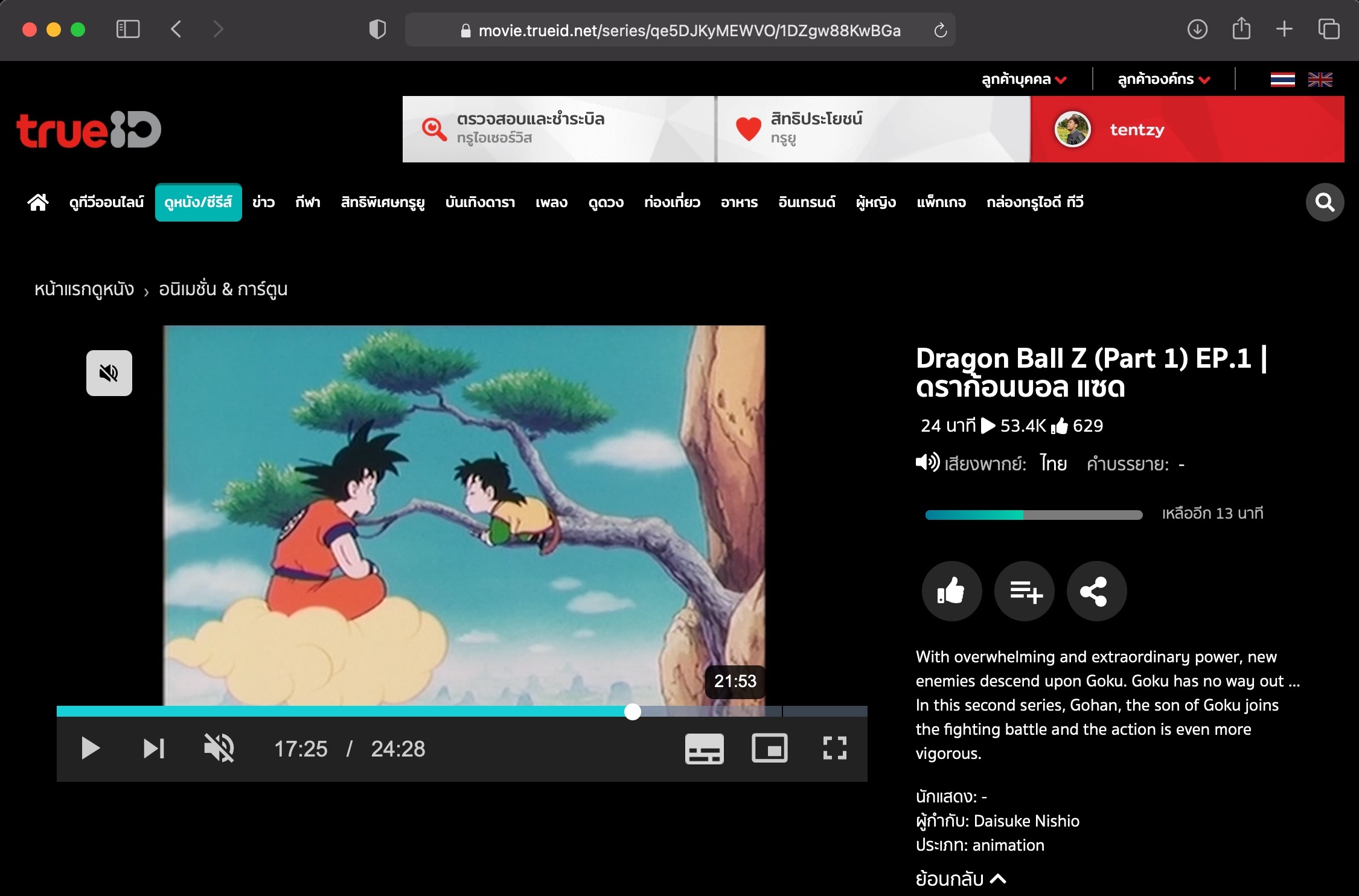Image resolution: width=1359 pixels, height=896 pixels.
Task: Like the episode with thumbs-up button
Action: [x=951, y=591]
